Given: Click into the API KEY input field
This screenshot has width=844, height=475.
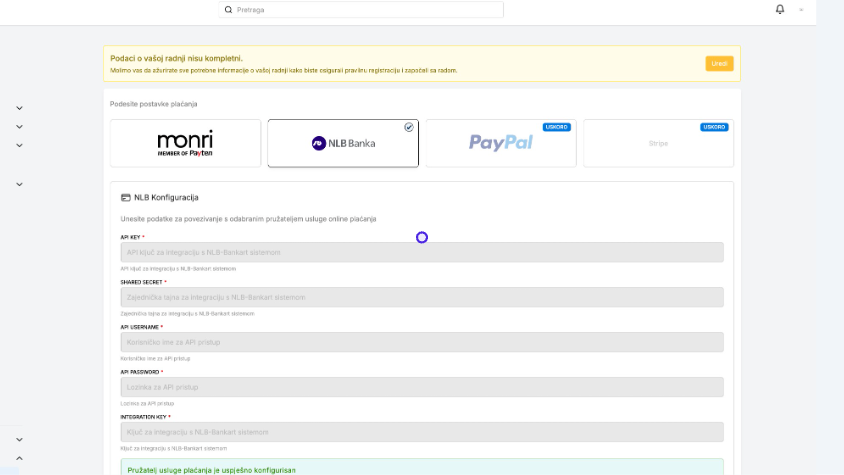Looking at the screenshot, I should (x=422, y=252).
